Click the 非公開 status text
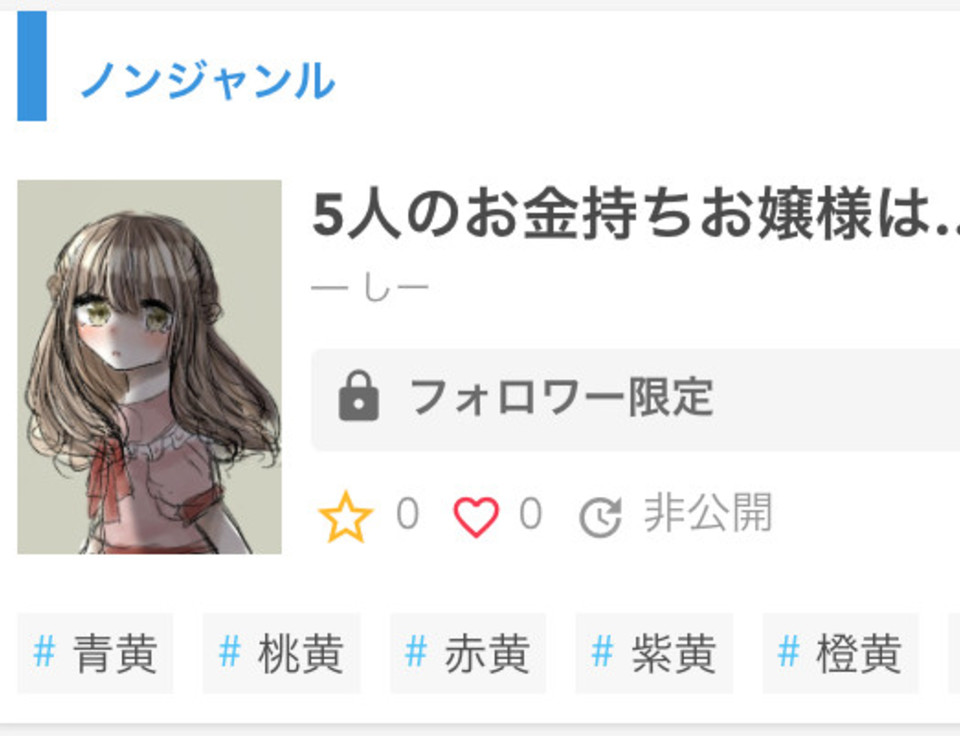 (x=708, y=513)
